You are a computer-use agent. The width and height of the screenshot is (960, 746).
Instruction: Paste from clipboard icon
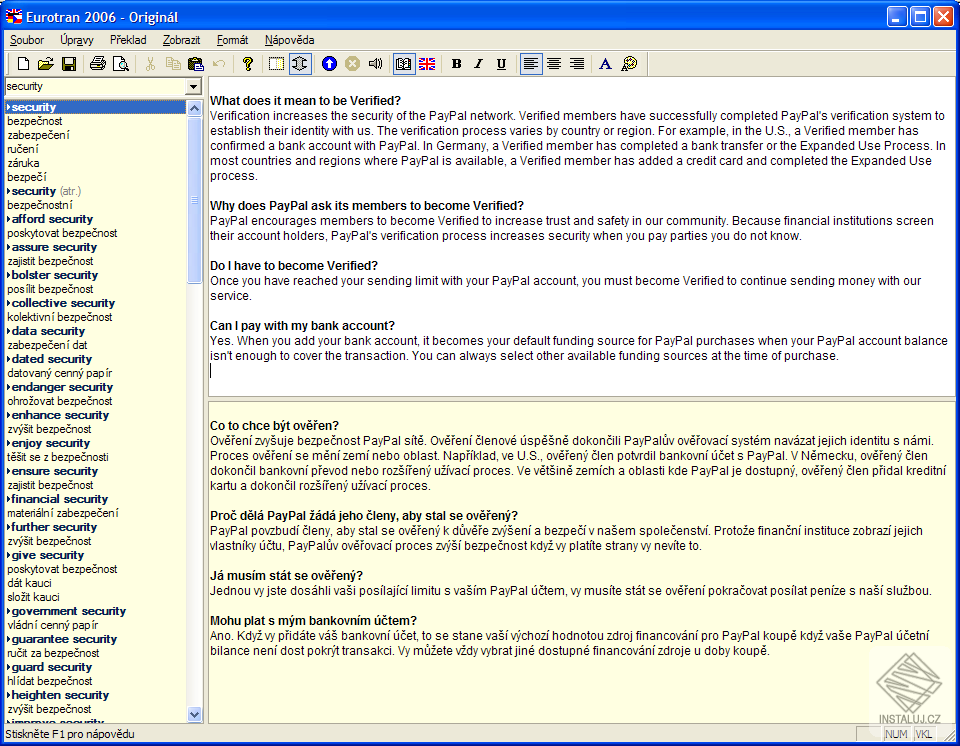(196, 64)
